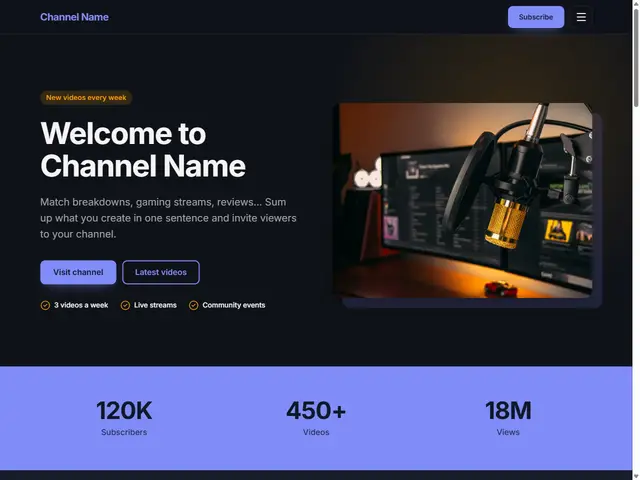Select the 'Live streams' text
The width and height of the screenshot is (640, 480).
(x=155, y=305)
